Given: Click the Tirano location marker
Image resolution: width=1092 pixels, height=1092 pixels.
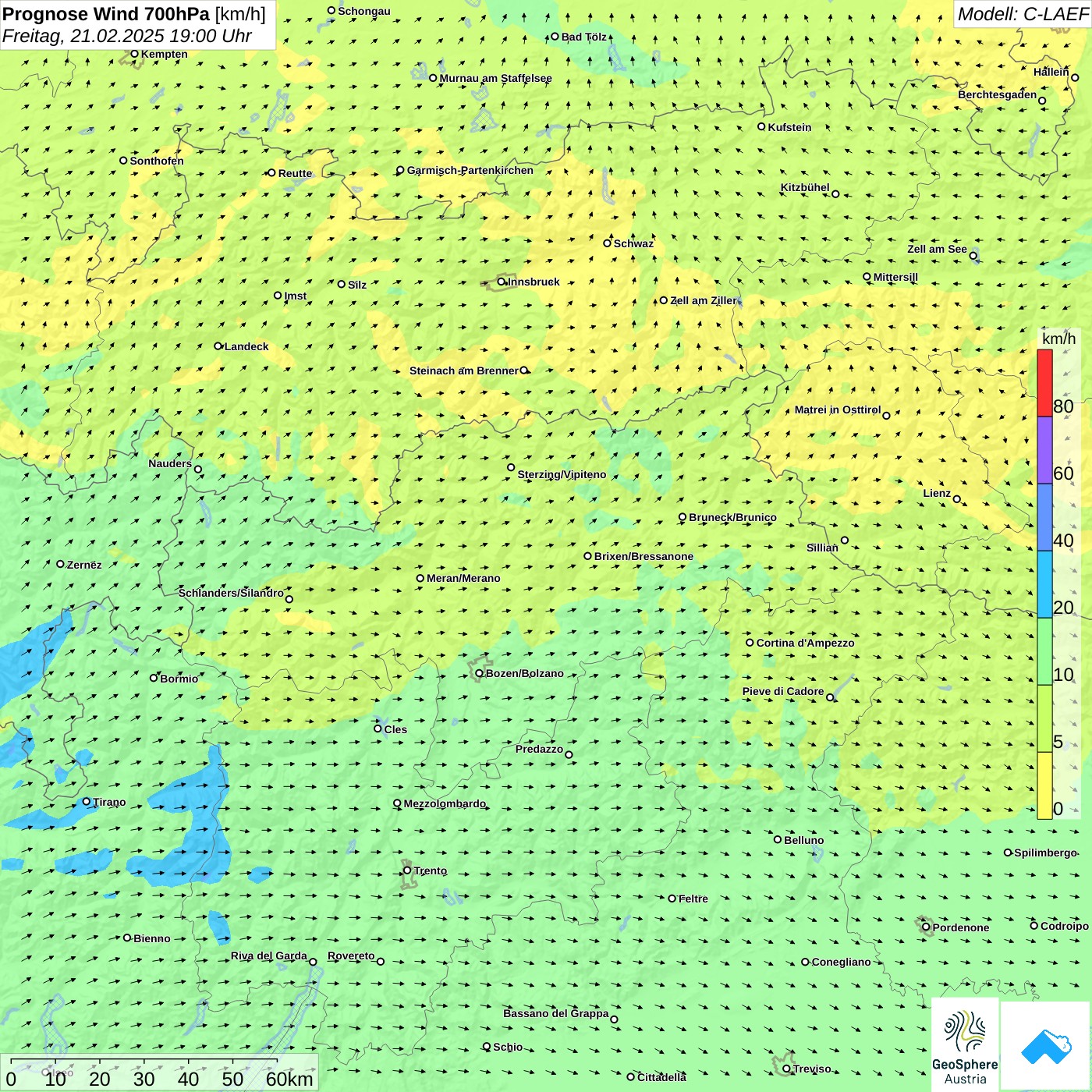Looking at the screenshot, I should coord(87,801).
